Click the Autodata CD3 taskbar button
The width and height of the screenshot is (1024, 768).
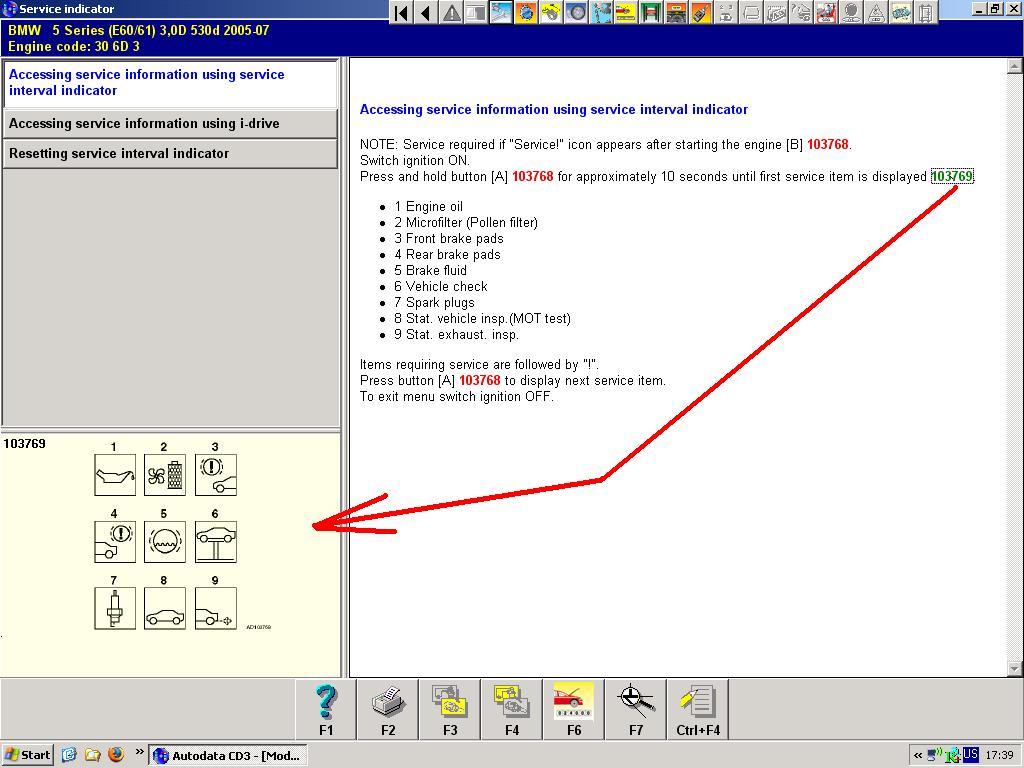pos(229,756)
